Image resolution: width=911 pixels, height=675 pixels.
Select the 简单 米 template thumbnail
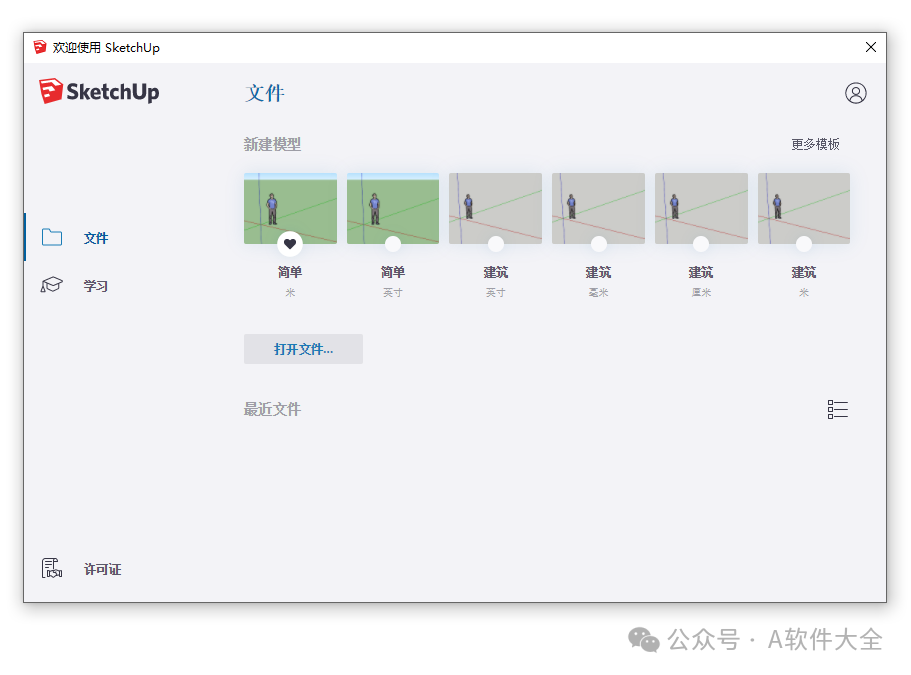[290, 208]
